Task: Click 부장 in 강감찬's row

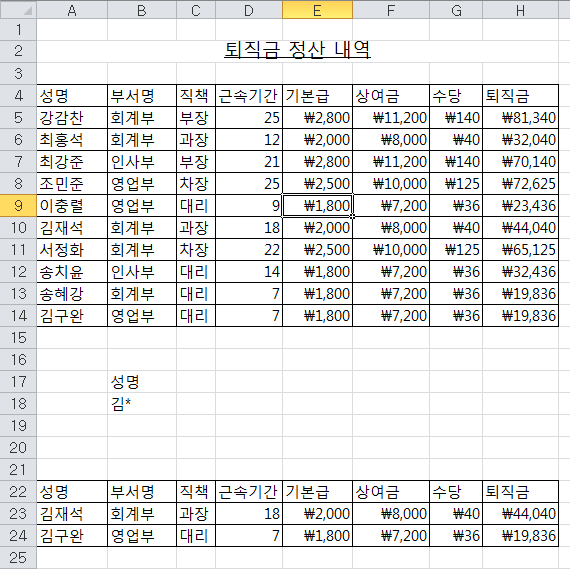Action: 196,117
